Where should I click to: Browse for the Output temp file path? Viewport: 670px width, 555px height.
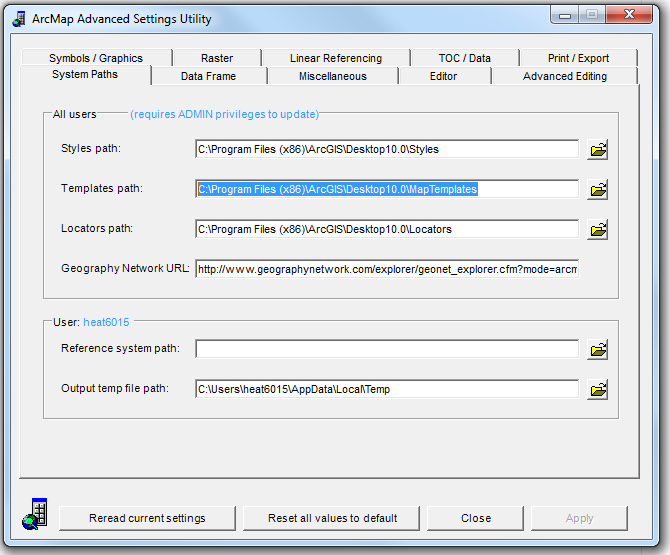[x=597, y=390]
